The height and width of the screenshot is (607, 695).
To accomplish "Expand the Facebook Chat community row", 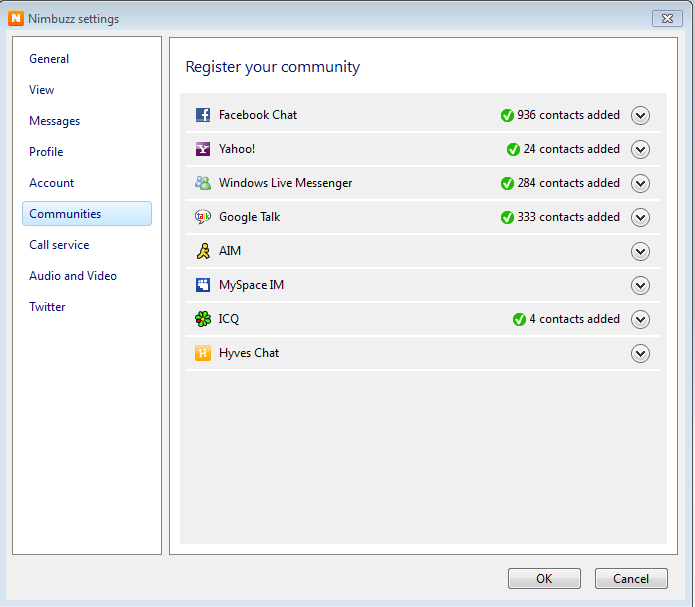I will 640,115.
